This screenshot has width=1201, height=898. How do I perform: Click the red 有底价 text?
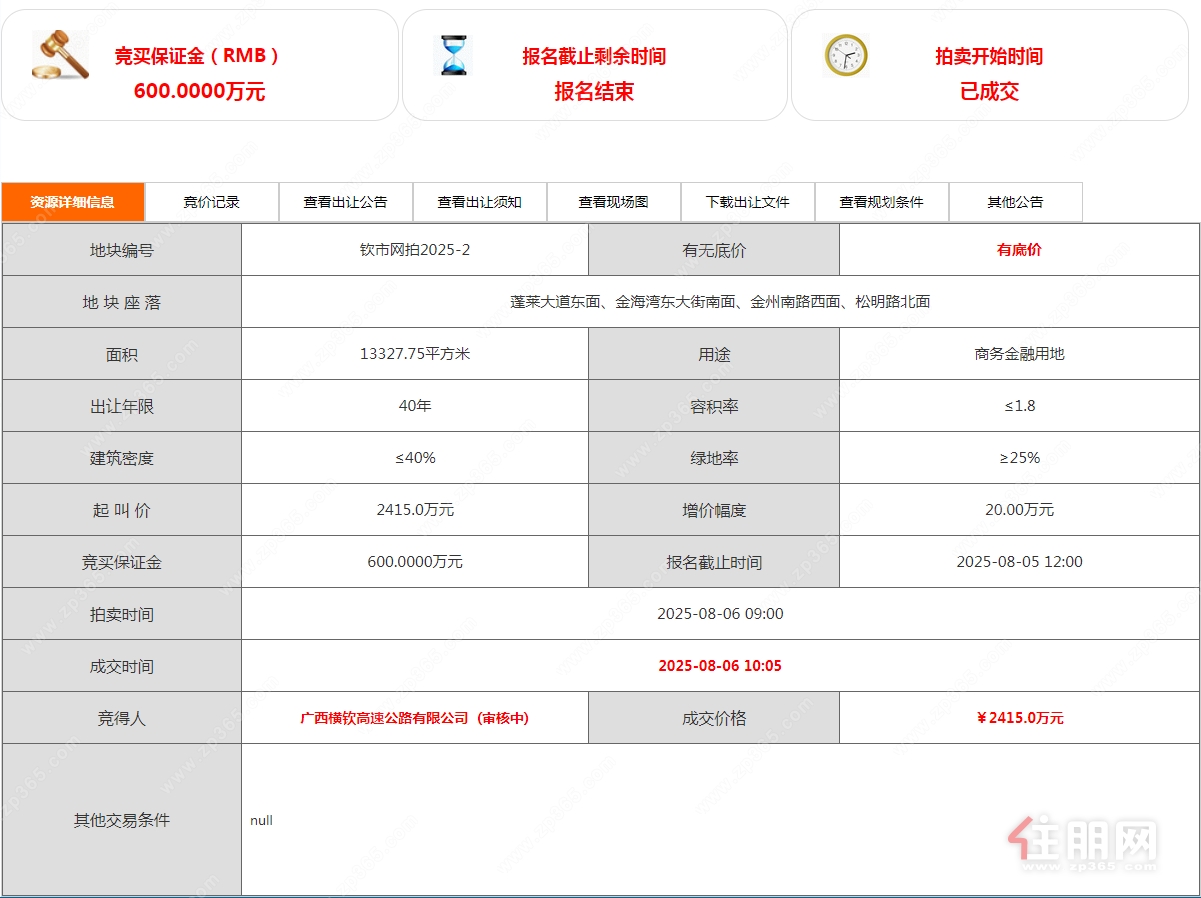1019,250
